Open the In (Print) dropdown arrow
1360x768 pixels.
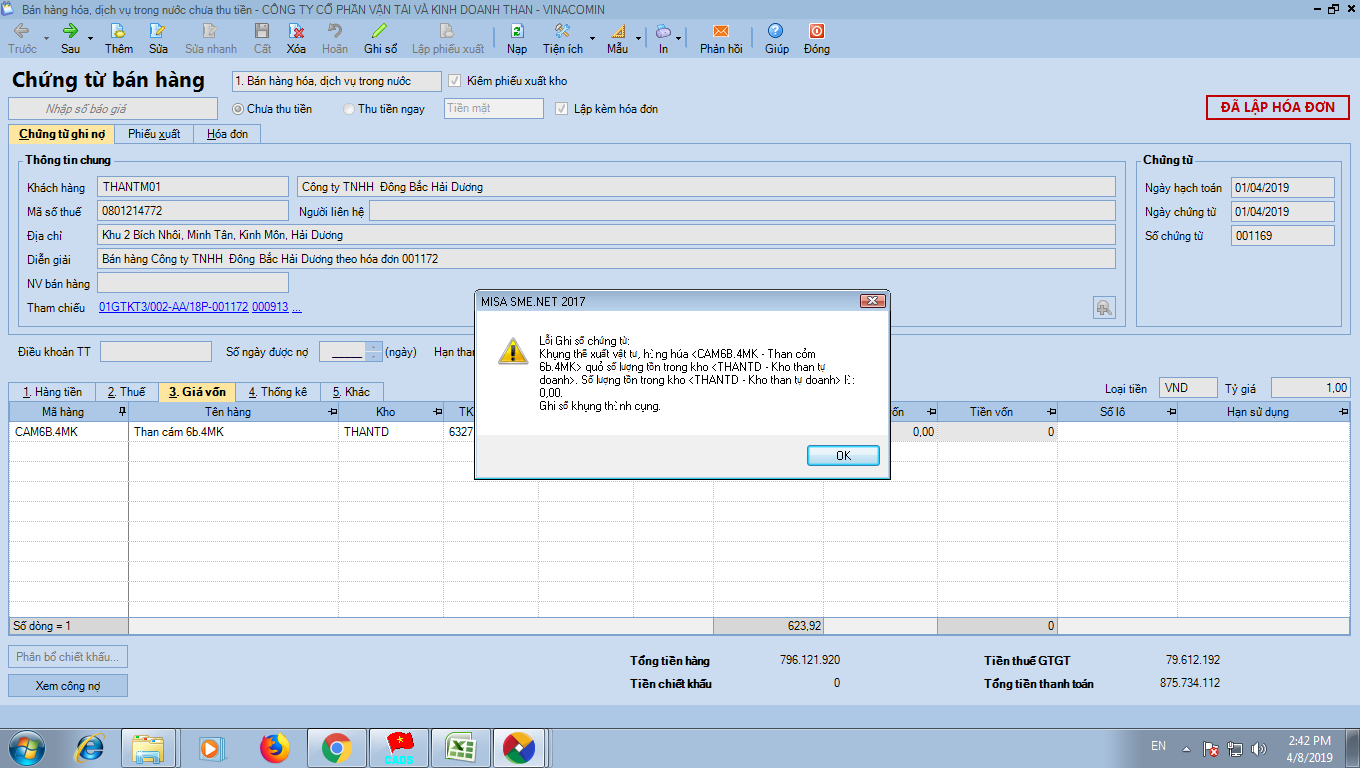coord(679,39)
